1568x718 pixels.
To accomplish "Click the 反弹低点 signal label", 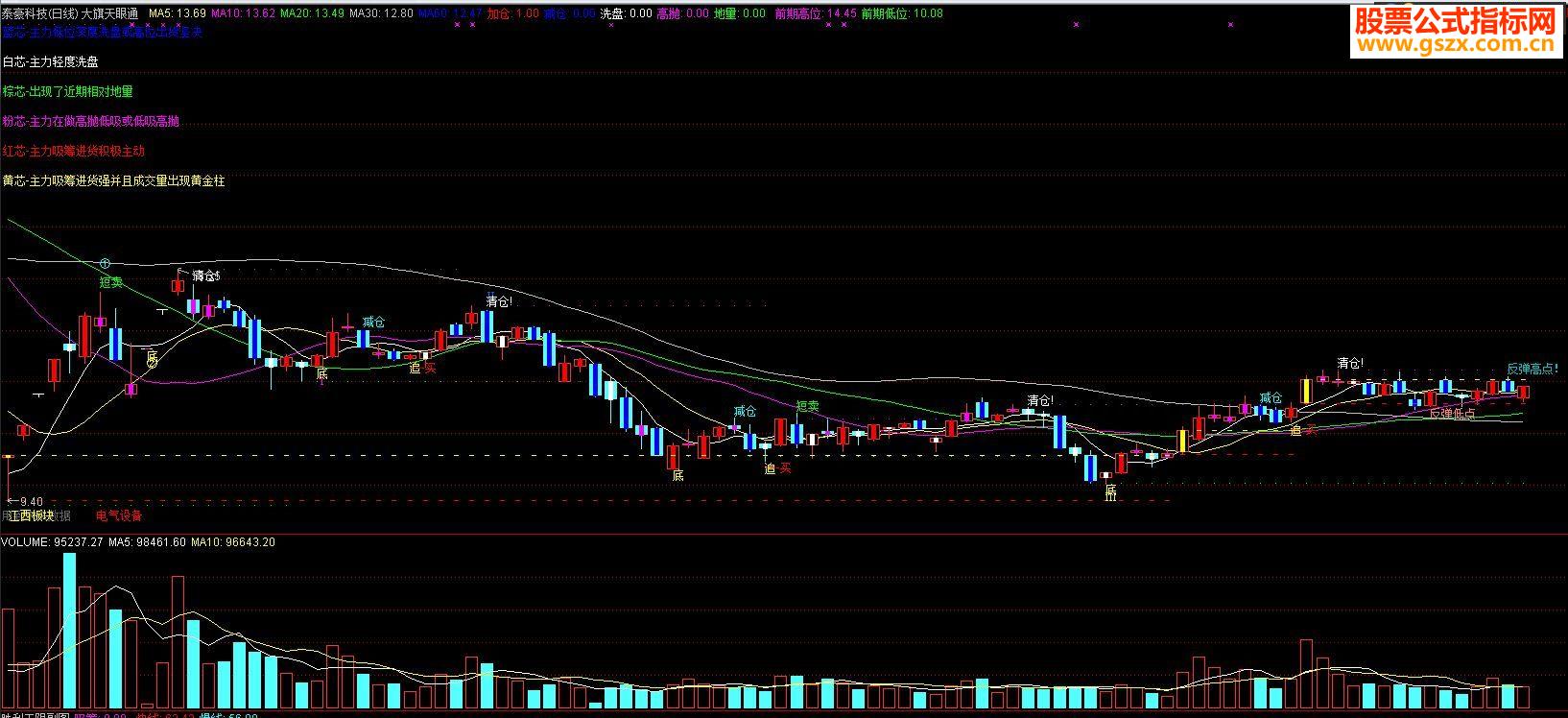I will point(1452,414).
